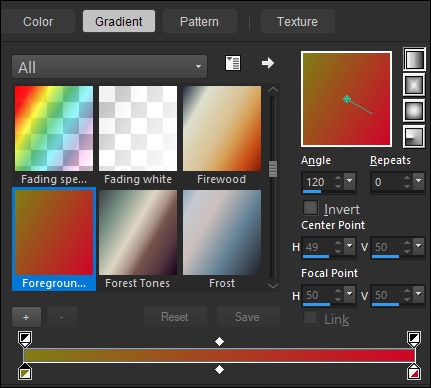Viewport: 431px width, 388px height.
Task: Click the Angle value field
Action: click(318, 182)
